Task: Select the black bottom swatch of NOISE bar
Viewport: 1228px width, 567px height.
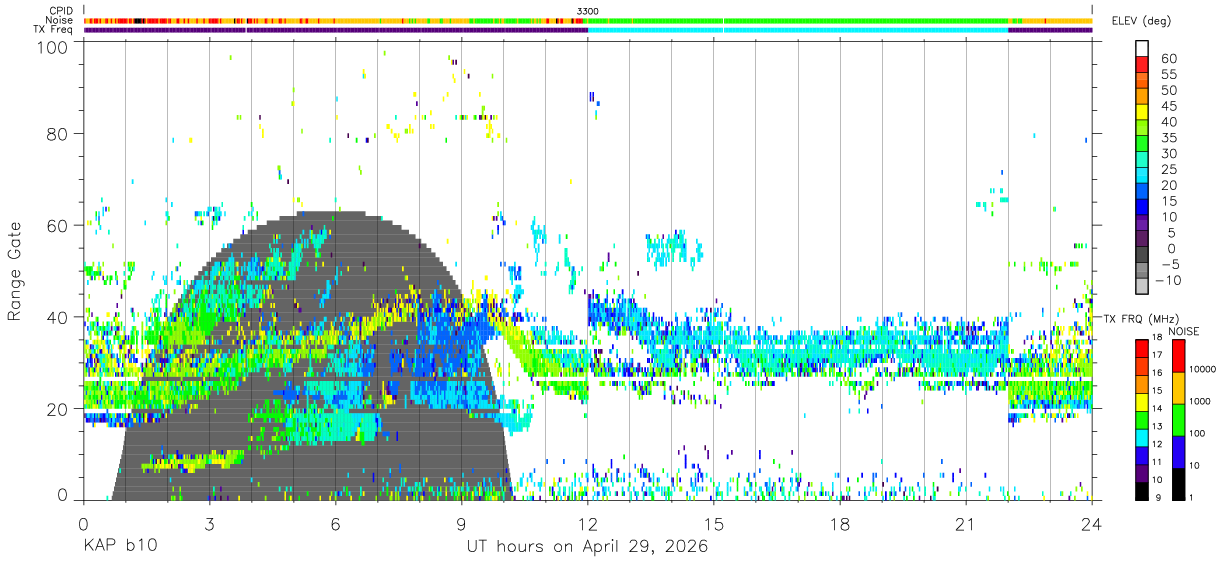Action: [x=1178, y=484]
